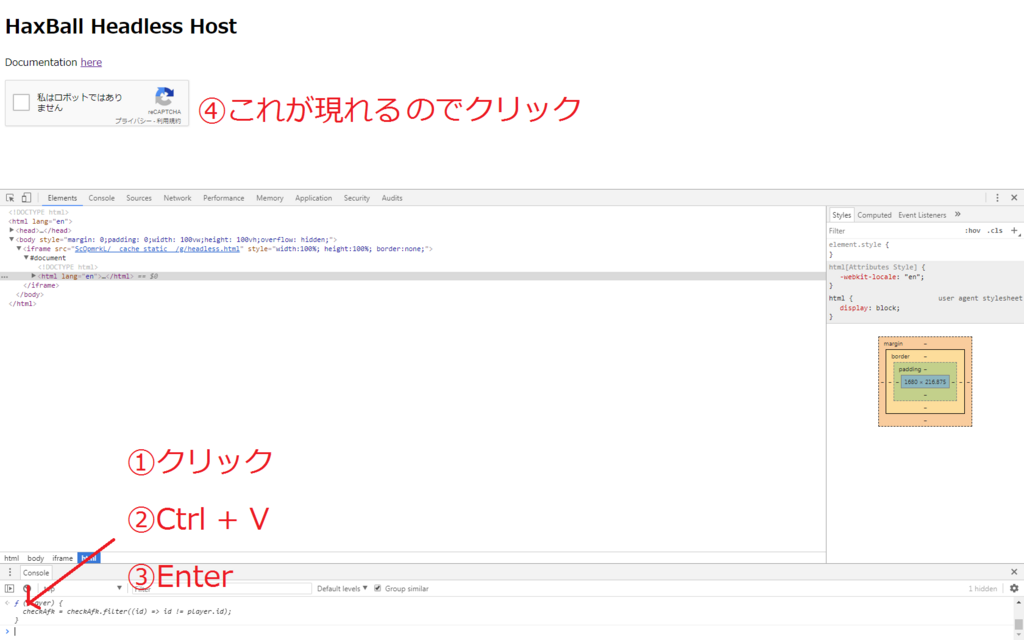Screen dimensions: 1024x640
Task: Open the Audits tab
Action: point(392,198)
